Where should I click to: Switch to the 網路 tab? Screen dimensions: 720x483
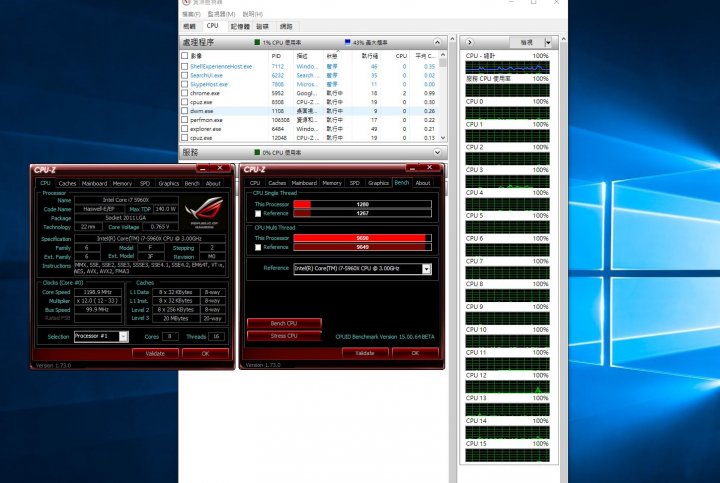(286, 27)
